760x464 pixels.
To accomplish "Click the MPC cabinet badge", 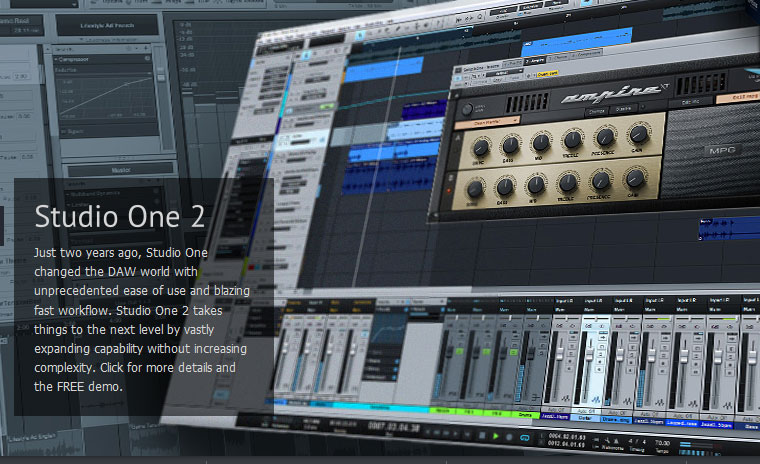I will coord(722,150).
